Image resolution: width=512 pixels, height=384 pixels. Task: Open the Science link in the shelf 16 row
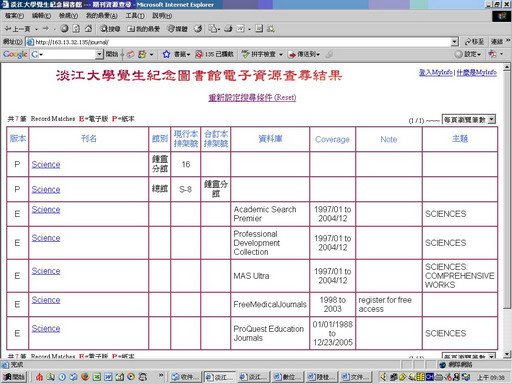tap(46, 164)
